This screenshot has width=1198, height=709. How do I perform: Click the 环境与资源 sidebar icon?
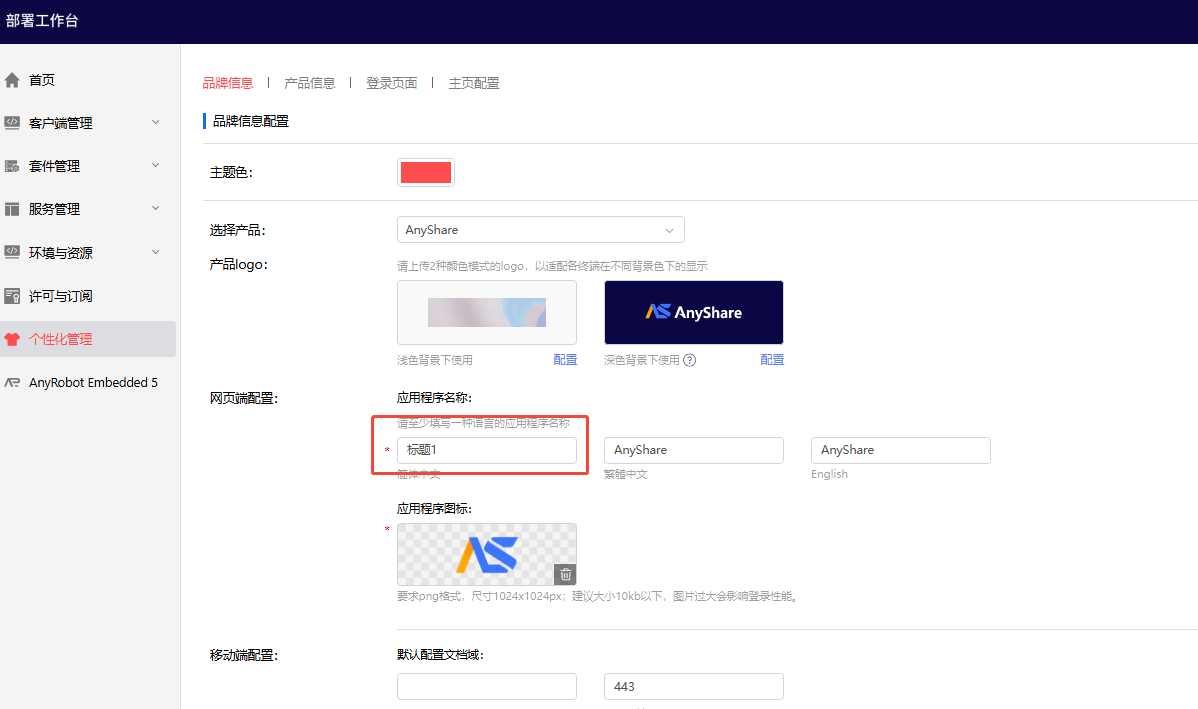point(13,252)
